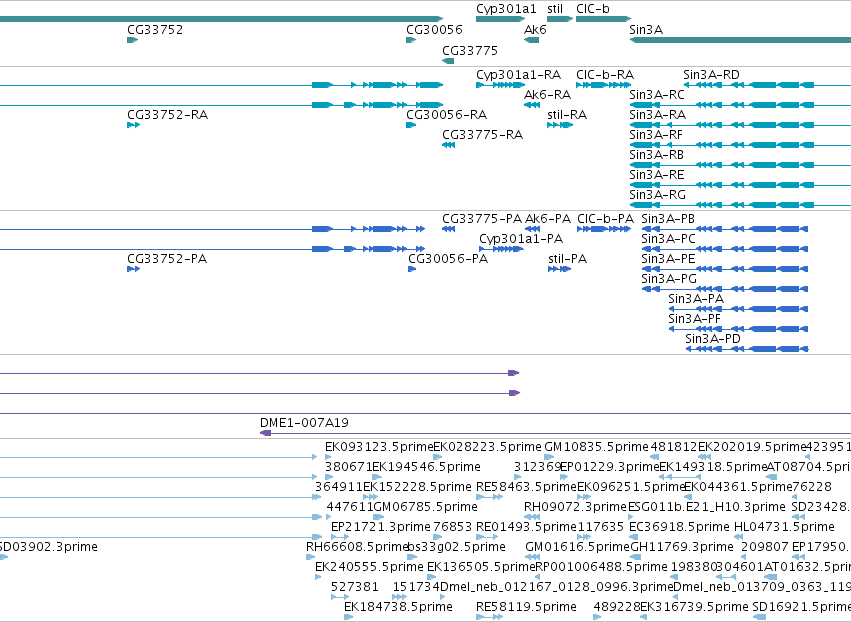Click the Sin3A-RG transcript label
851x622 pixels.
[x=657, y=194]
